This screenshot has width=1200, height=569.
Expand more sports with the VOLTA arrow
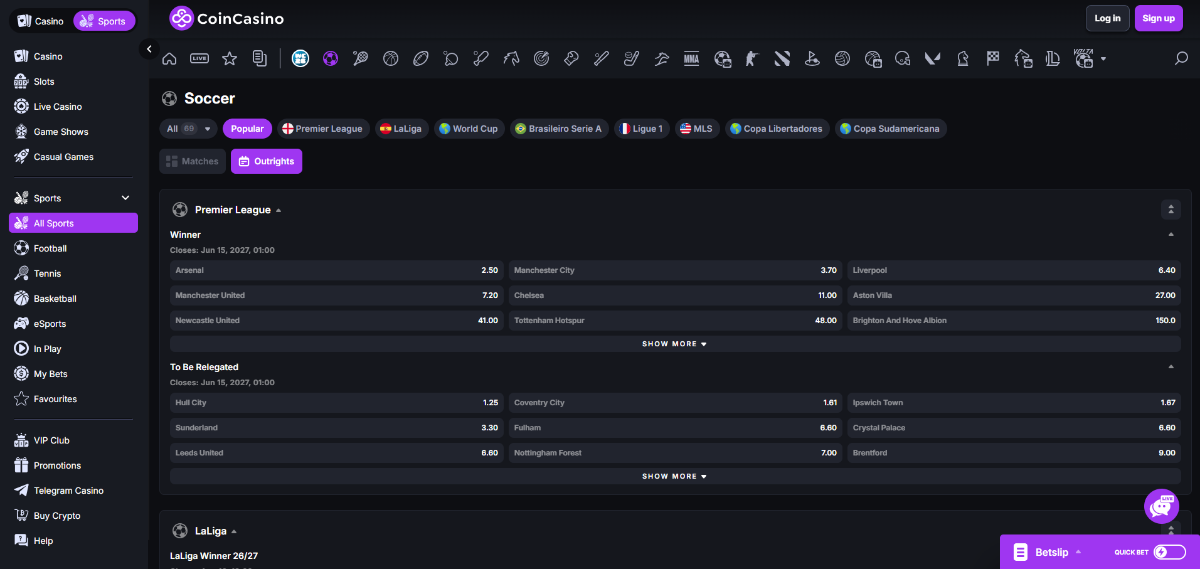[1103, 59]
